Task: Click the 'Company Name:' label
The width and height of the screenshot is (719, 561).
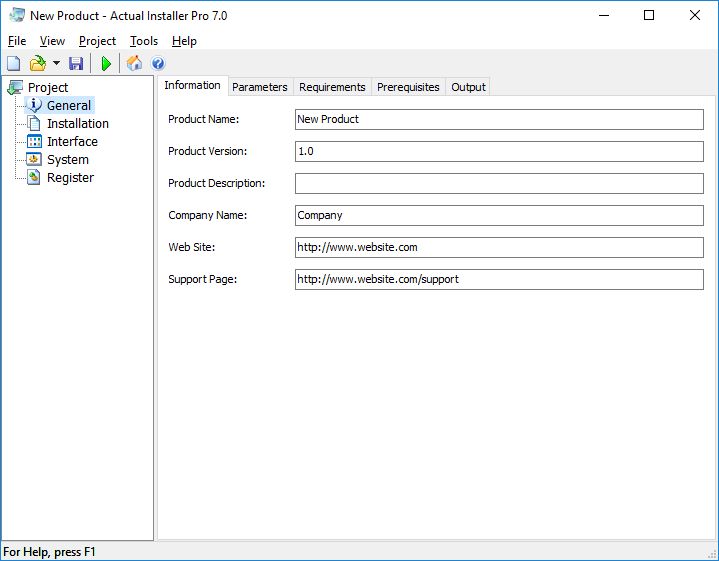Action: coord(207,215)
